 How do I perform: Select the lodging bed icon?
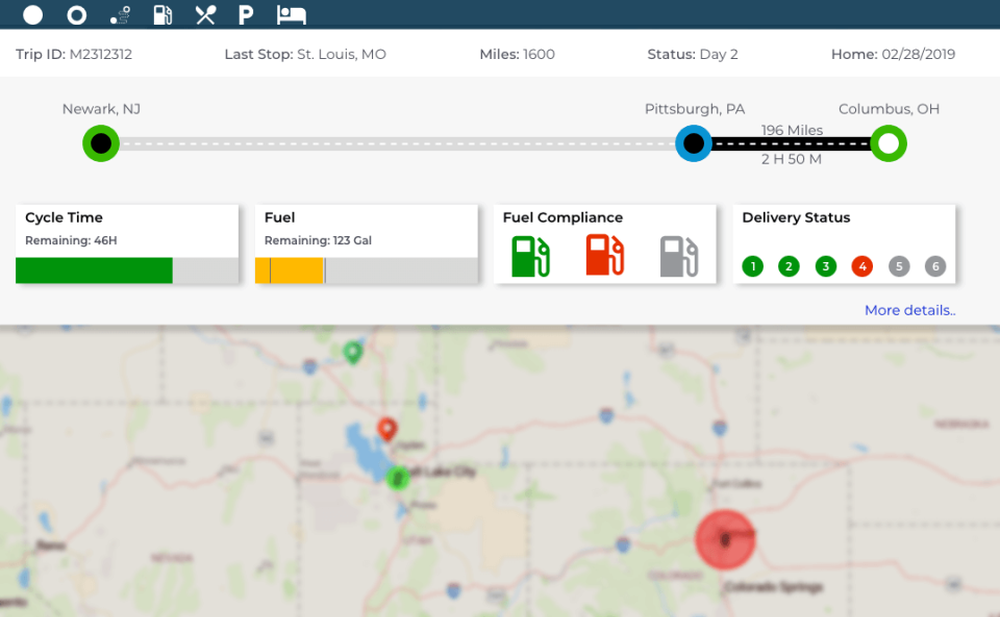(291, 15)
